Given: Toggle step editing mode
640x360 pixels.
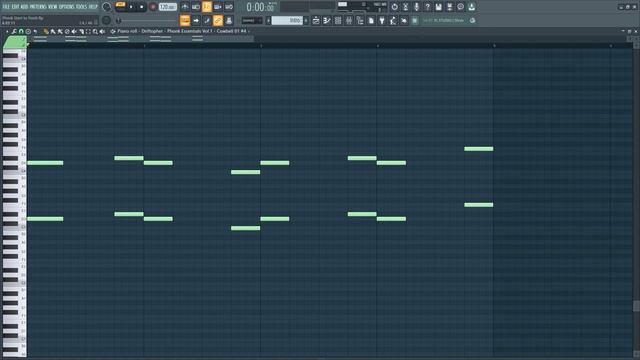Looking at the screenshot, I should 207,20.
